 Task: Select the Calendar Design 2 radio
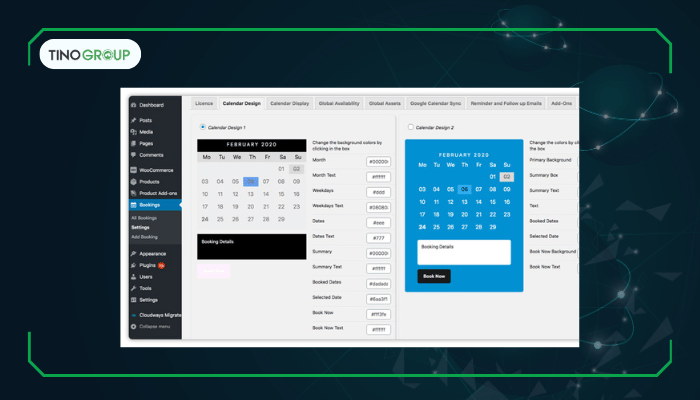pyautogui.click(x=410, y=127)
